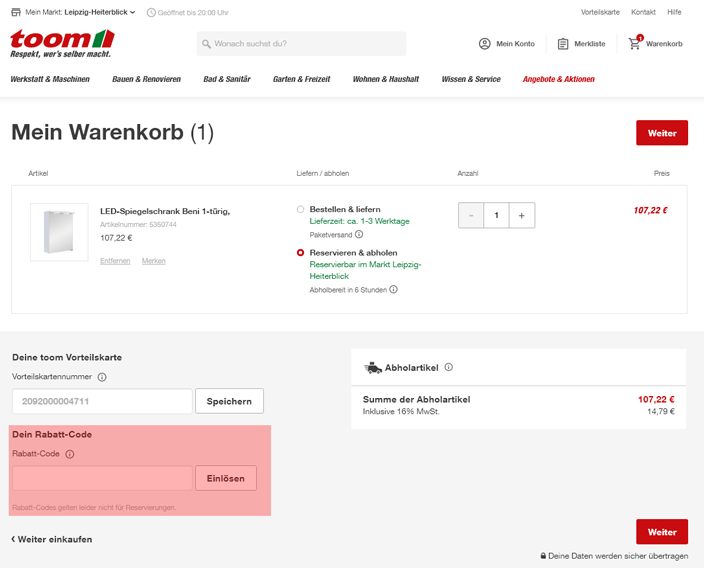Open the Kontakt link
The height and width of the screenshot is (568, 704).
(643, 12)
